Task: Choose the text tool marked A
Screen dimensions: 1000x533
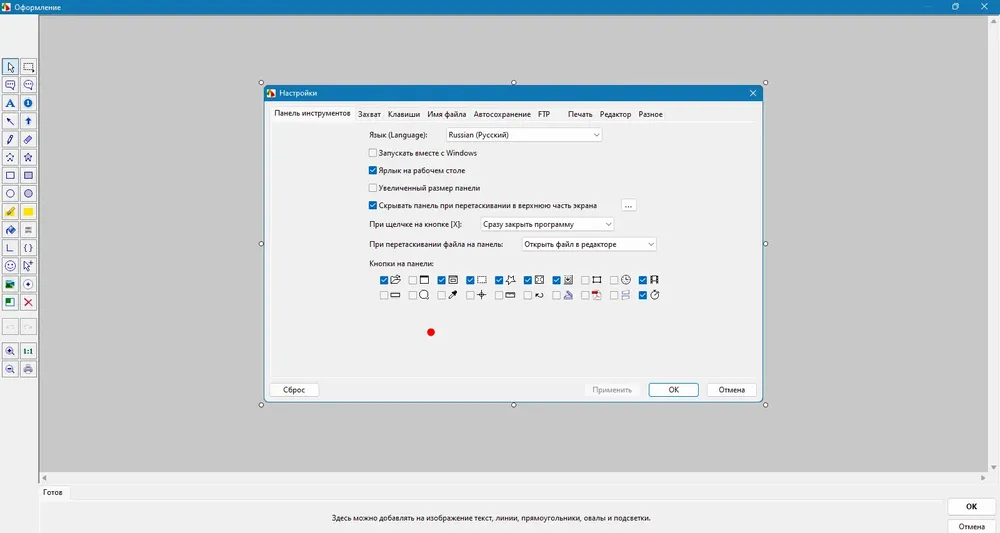Action: (x=10, y=103)
